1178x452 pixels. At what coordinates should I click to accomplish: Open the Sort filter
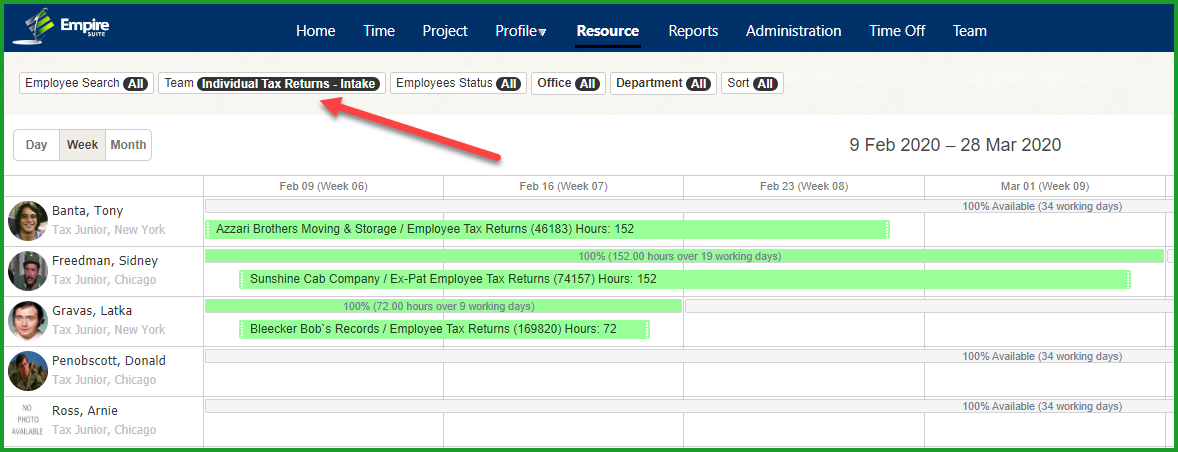point(752,83)
